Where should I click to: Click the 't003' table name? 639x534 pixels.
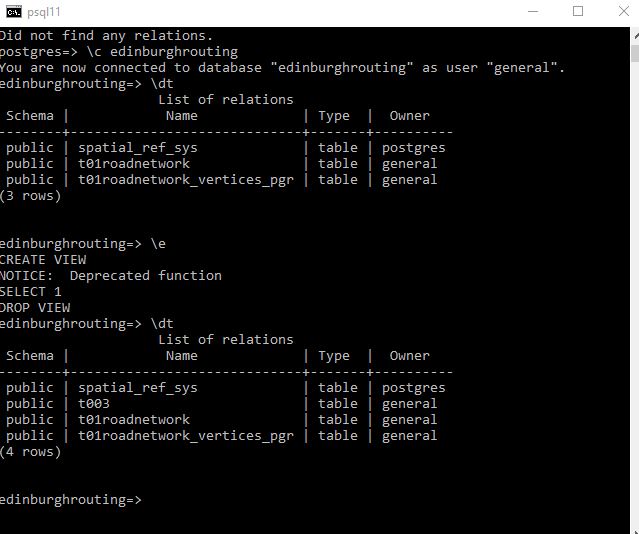click(x=94, y=404)
